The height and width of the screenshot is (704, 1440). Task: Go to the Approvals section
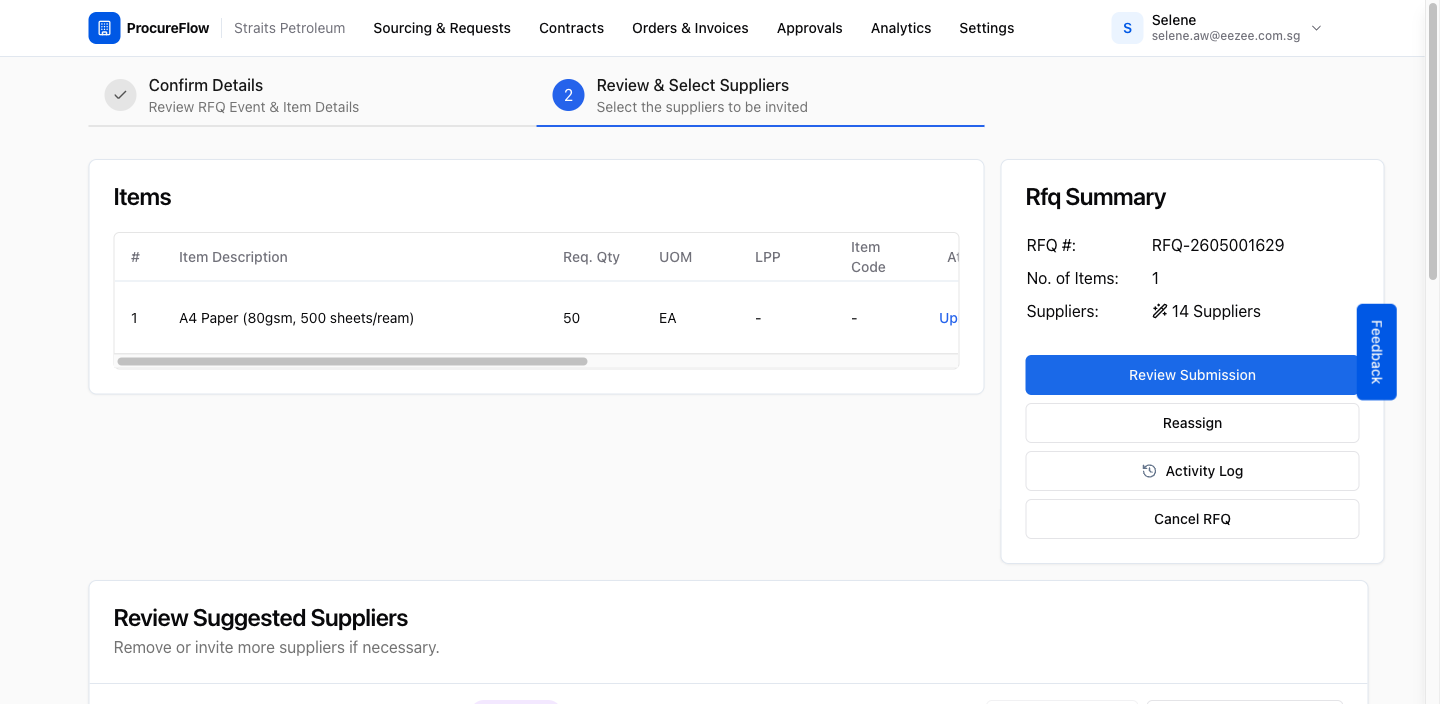[809, 28]
